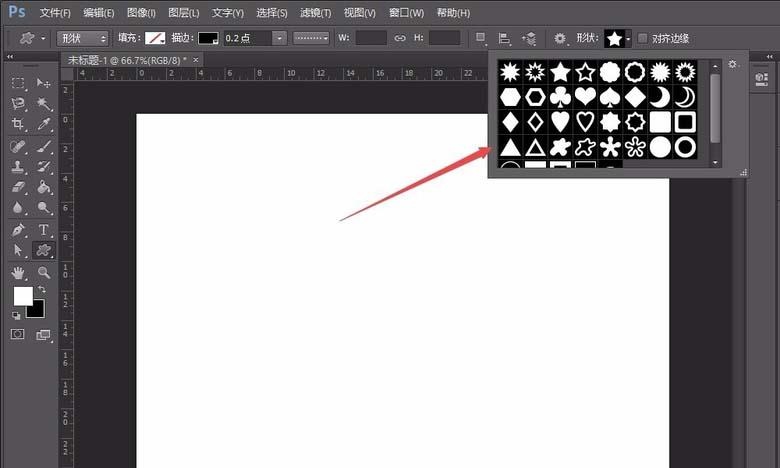The width and height of the screenshot is (780, 468).
Task: Select the Zoom tool
Action: 43,273
